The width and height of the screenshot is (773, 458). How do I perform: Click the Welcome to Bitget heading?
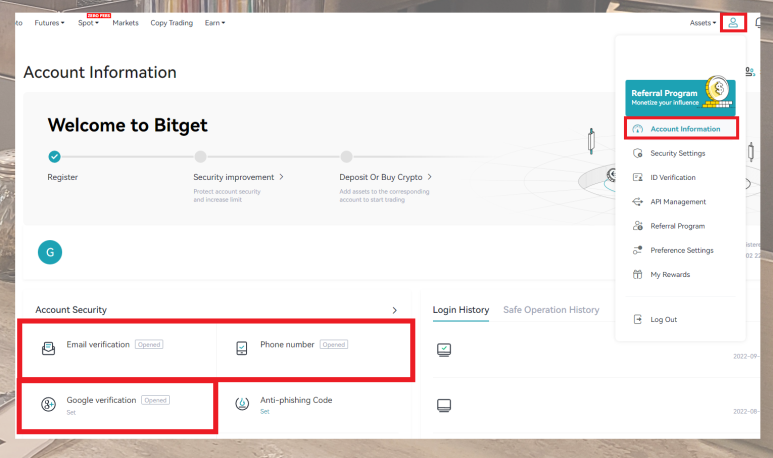coord(127,125)
